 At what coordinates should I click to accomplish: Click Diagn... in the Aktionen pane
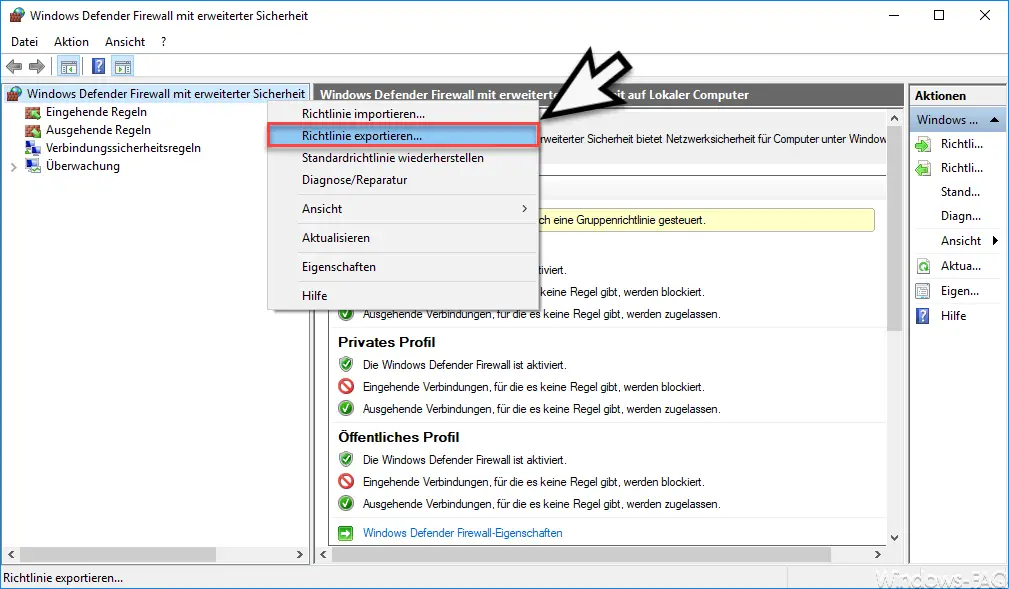(961, 216)
